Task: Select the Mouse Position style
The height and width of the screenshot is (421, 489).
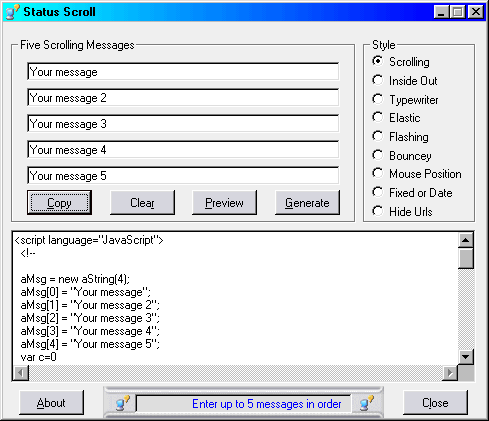Action: pos(378,173)
